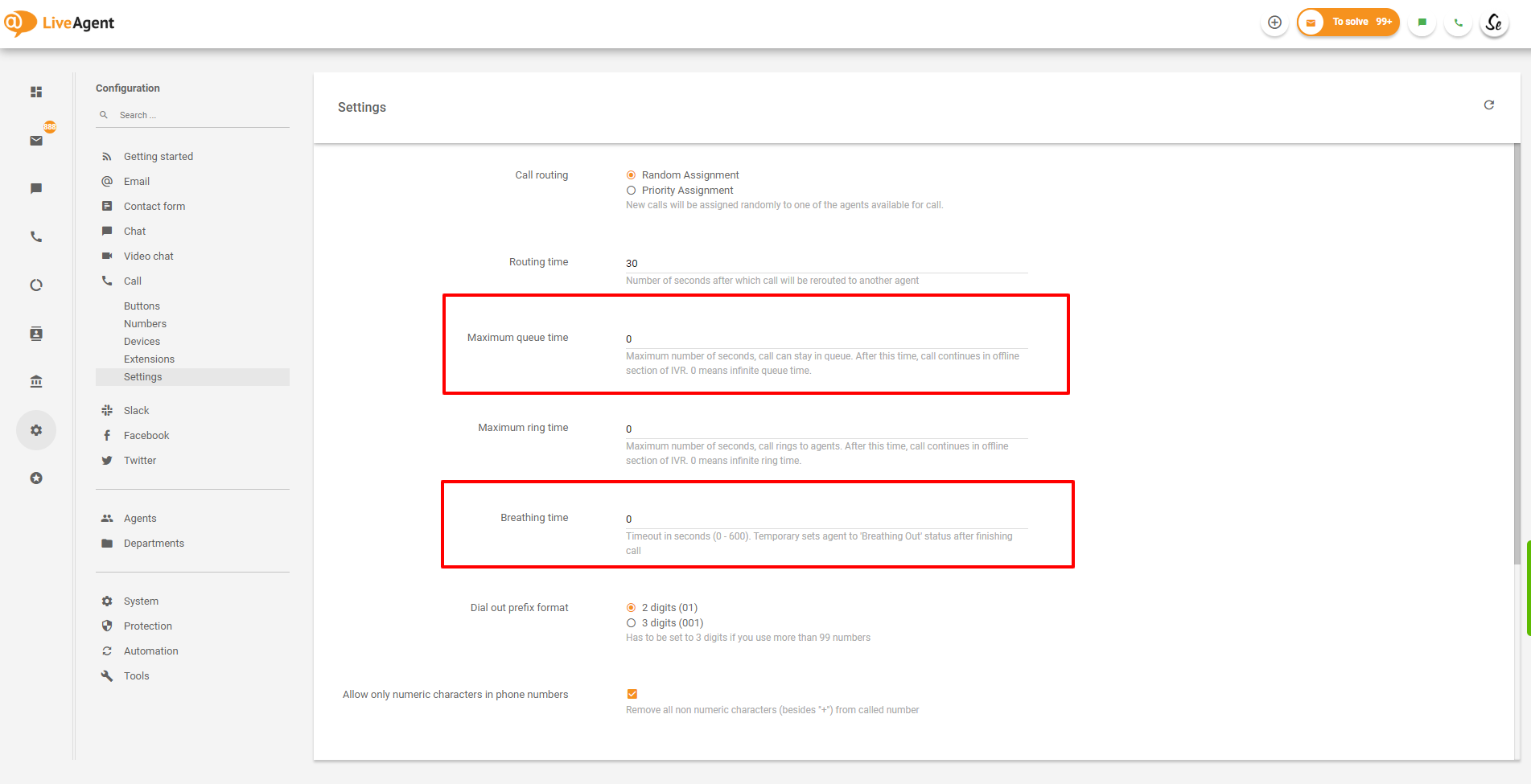Select Priority Assignment call routing

(632, 191)
